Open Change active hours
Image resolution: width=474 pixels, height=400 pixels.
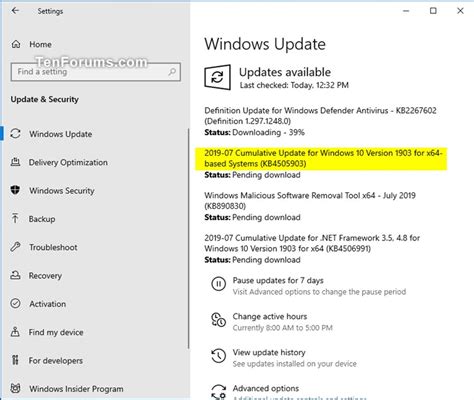270,316
